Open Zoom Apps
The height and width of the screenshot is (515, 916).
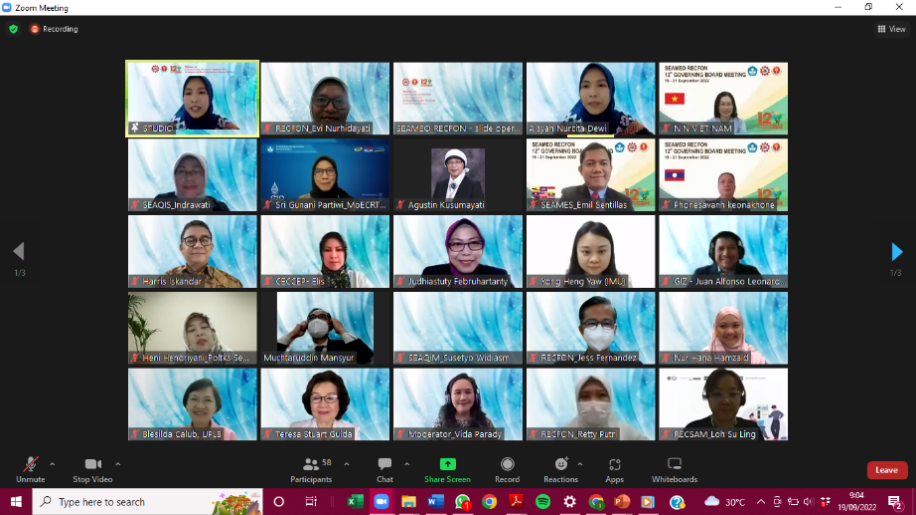614,466
